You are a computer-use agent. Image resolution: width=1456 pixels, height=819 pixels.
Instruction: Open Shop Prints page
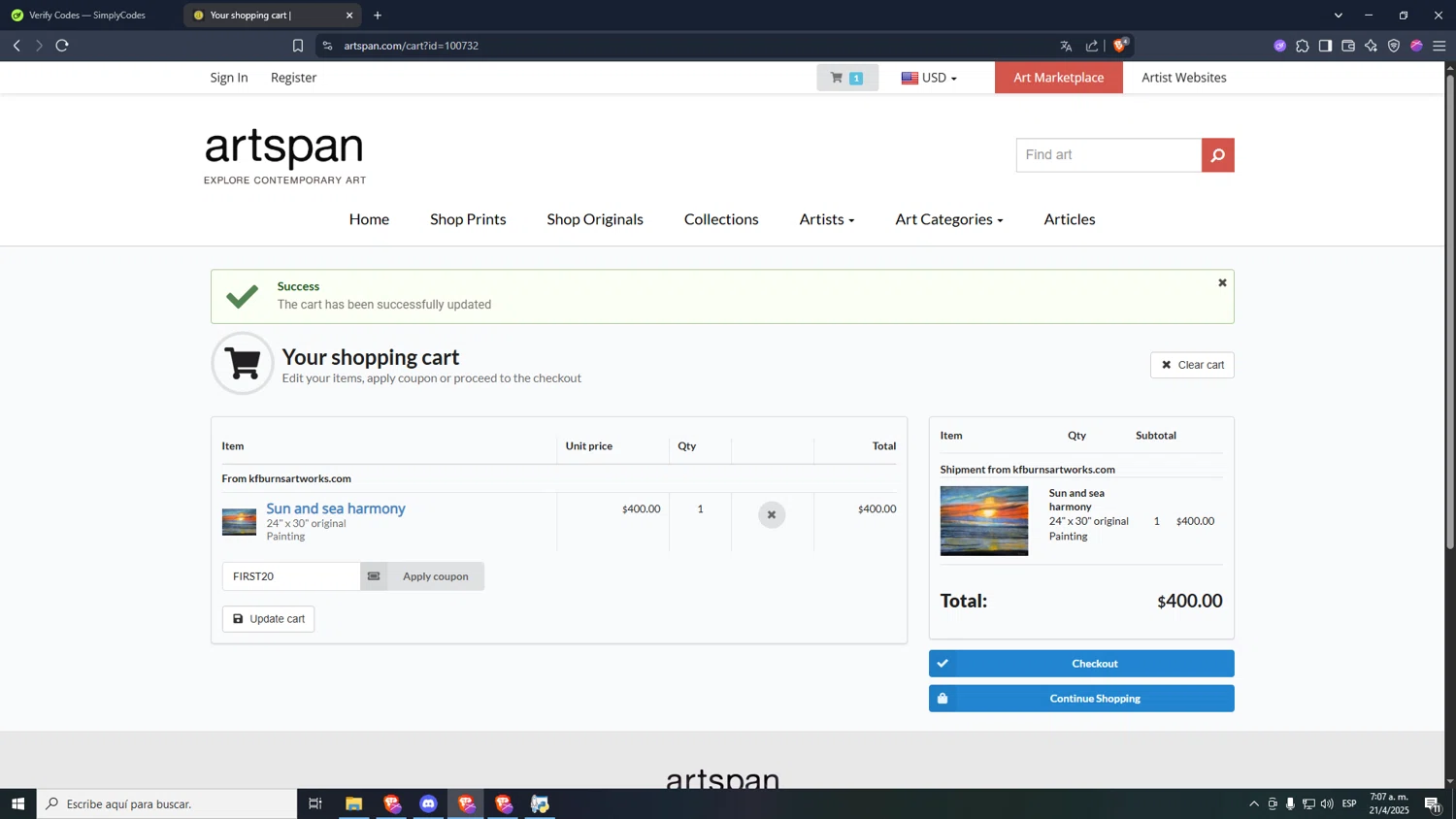point(468,219)
